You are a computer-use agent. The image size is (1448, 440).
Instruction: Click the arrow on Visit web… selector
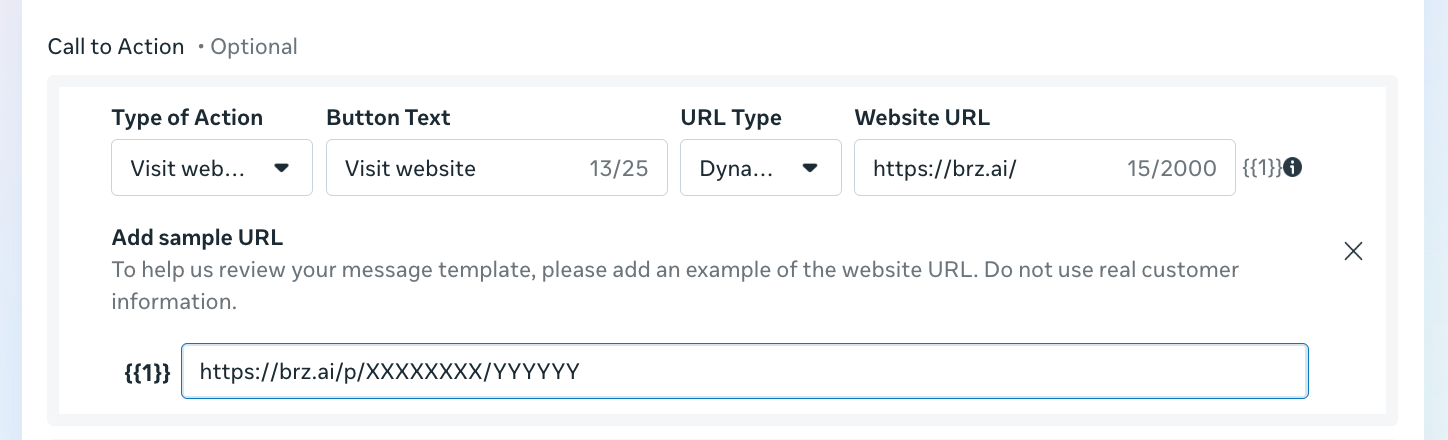pos(281,167)
